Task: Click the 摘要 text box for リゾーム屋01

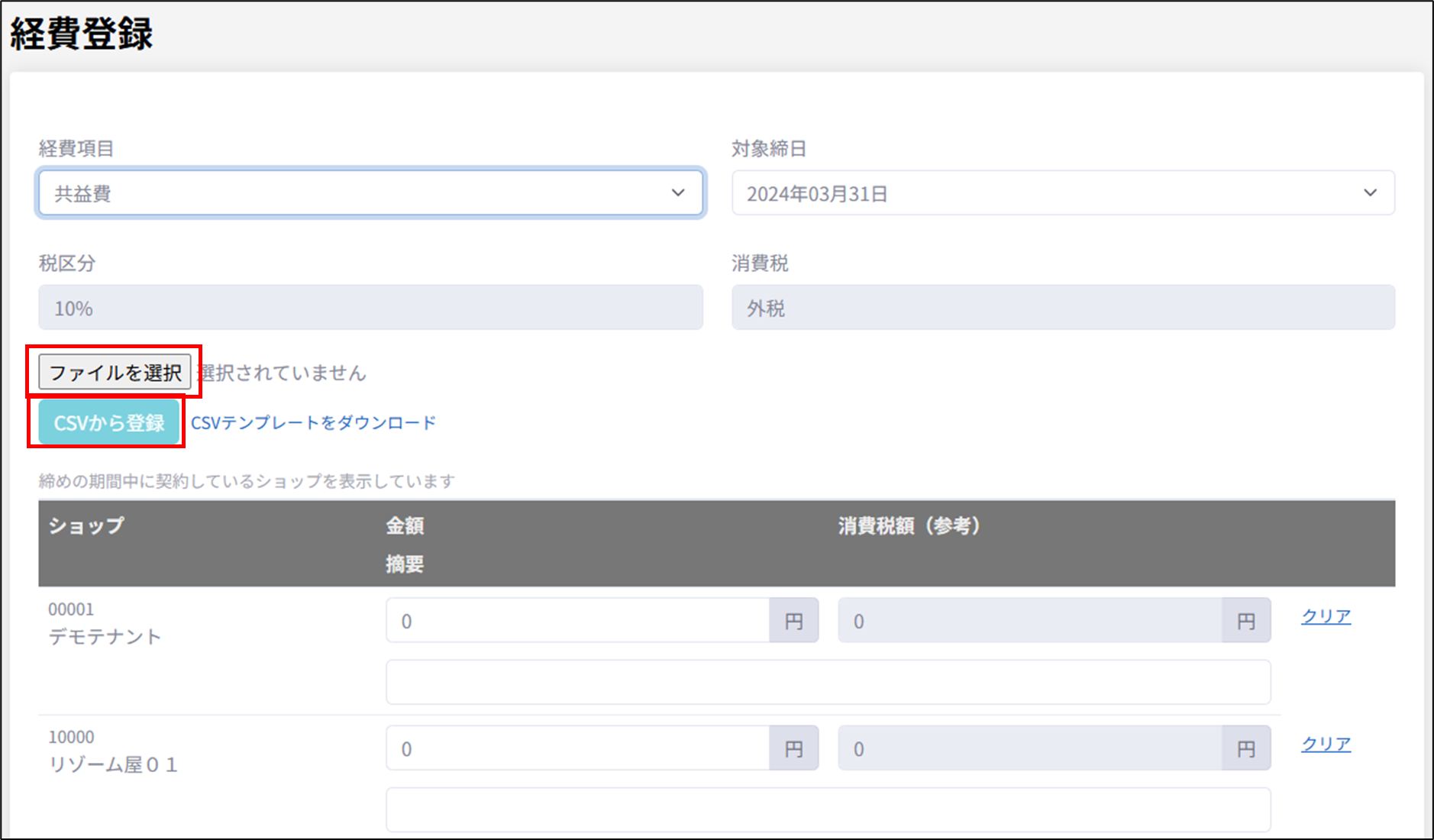Action: 828,809
